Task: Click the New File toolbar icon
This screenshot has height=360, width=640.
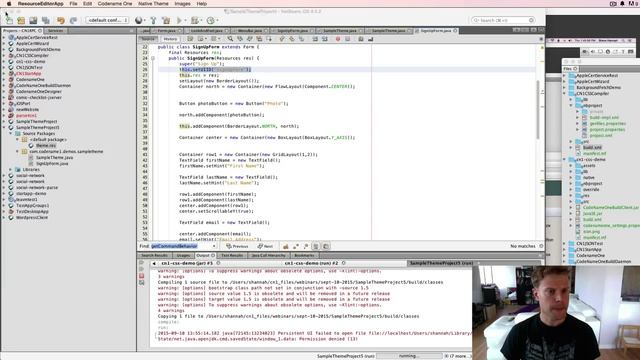Action: 9,20
